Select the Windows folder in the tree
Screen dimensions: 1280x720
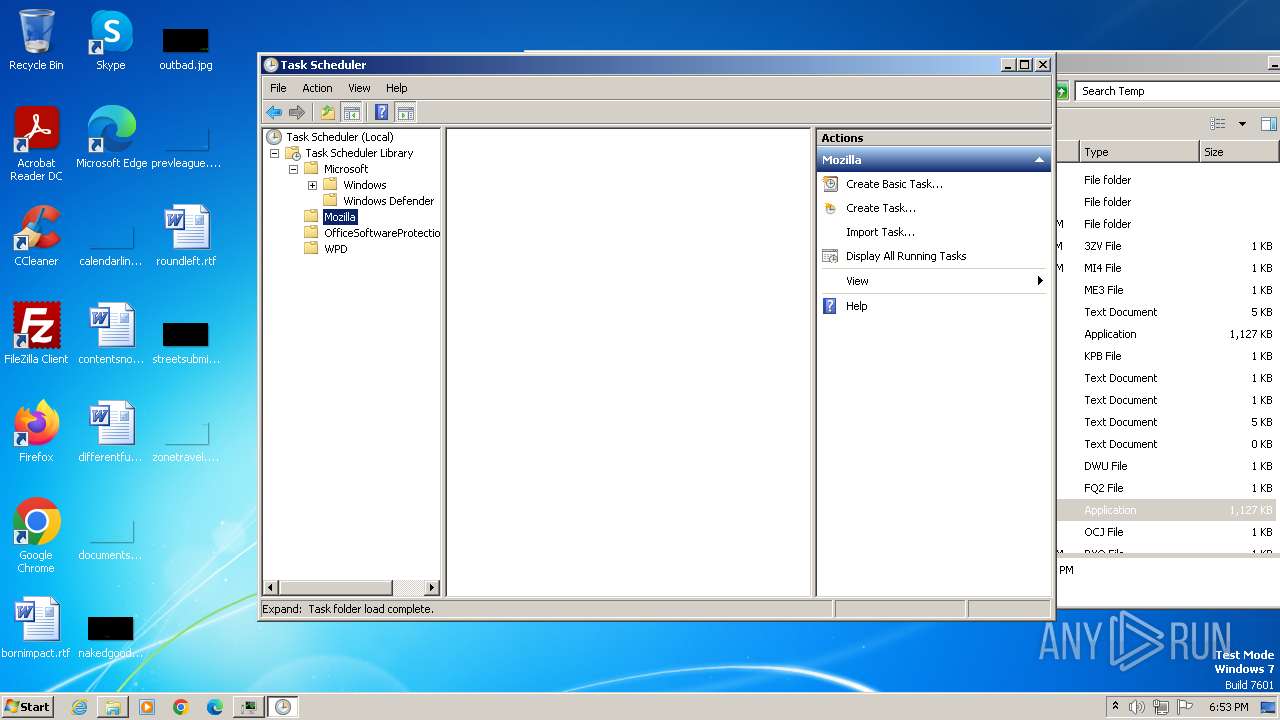coord(365,185)
